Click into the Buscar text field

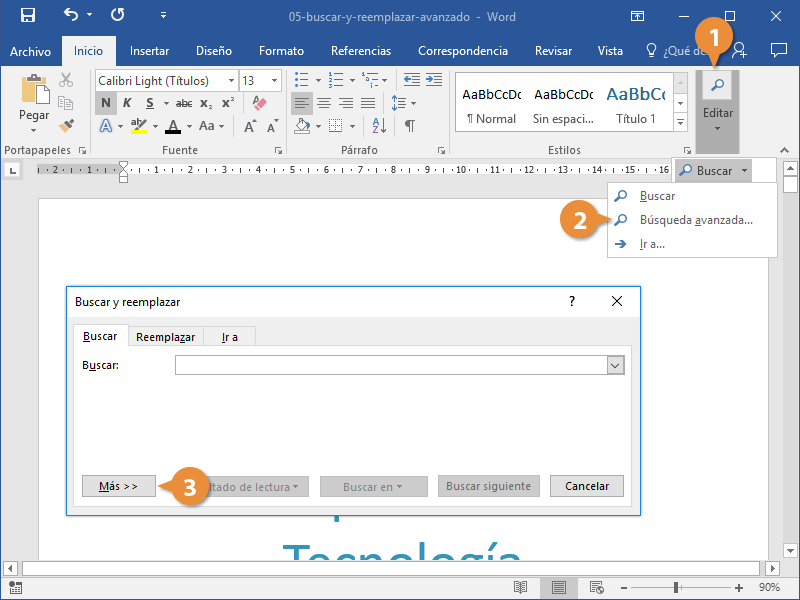tap(390, 366)
